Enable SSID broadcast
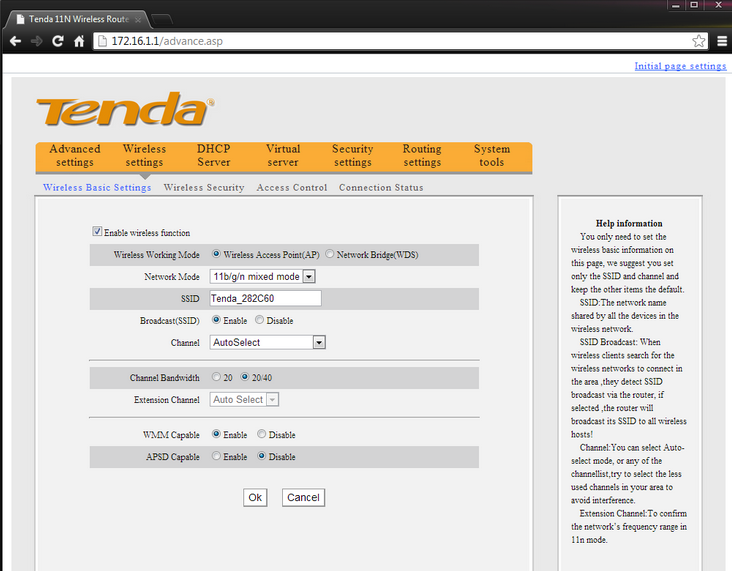The height and width of the screenshot is (571, 732). pos(216,320)
